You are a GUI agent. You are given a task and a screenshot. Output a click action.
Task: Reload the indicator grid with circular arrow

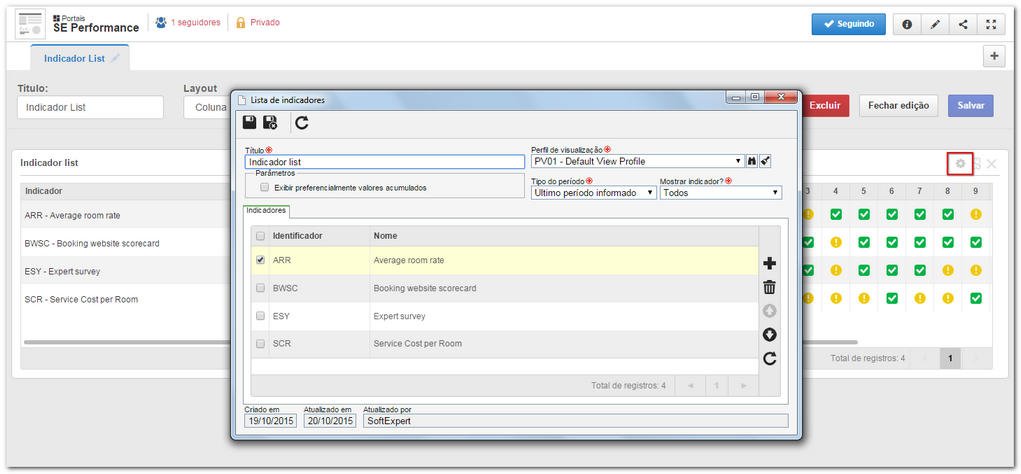769,358
